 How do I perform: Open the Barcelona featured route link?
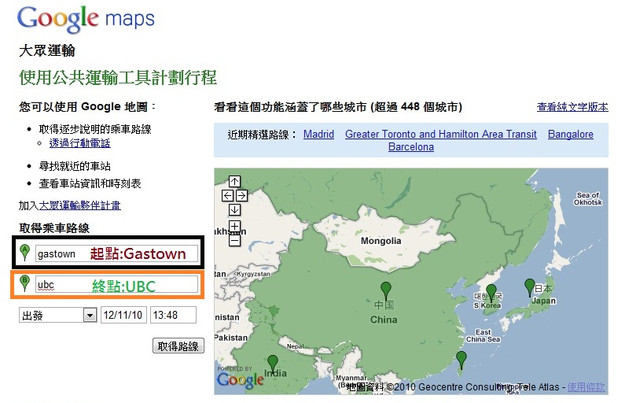(411, 147)
